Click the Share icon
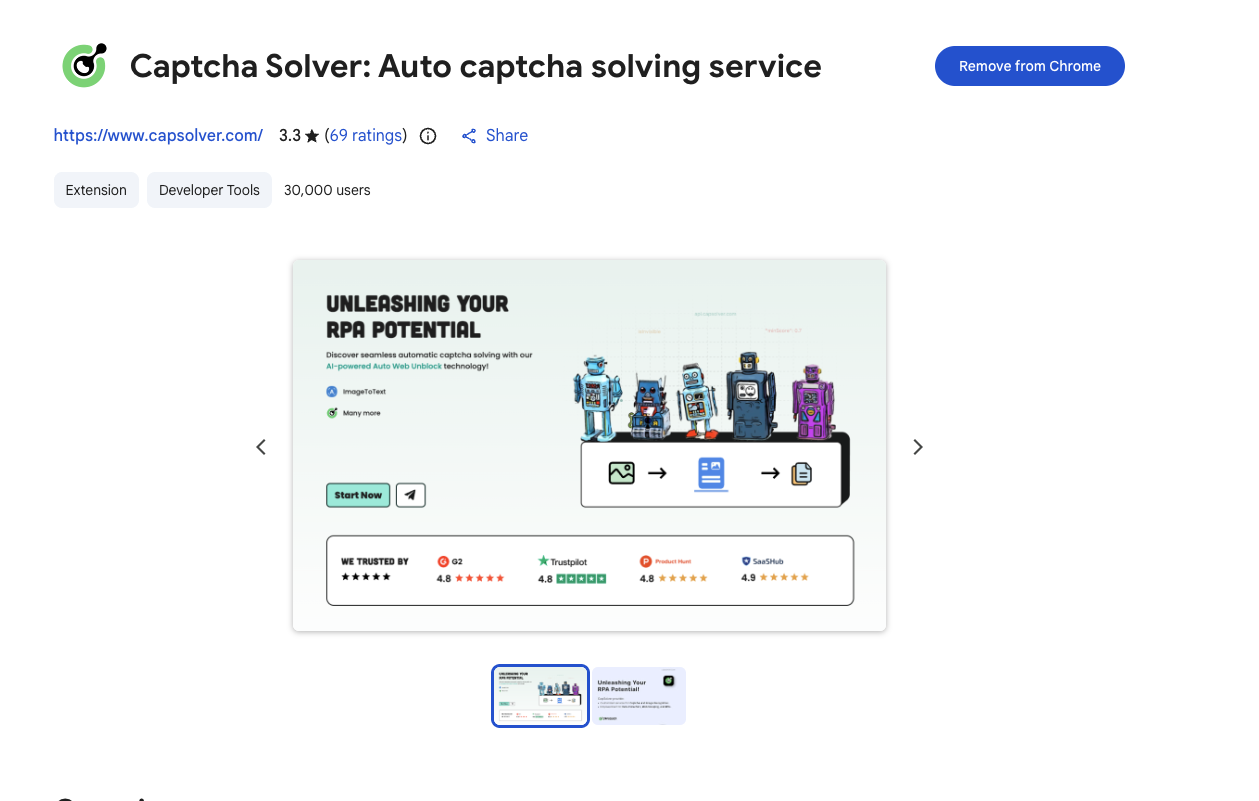Screen dimensions: 1259x801 (469, 136)
